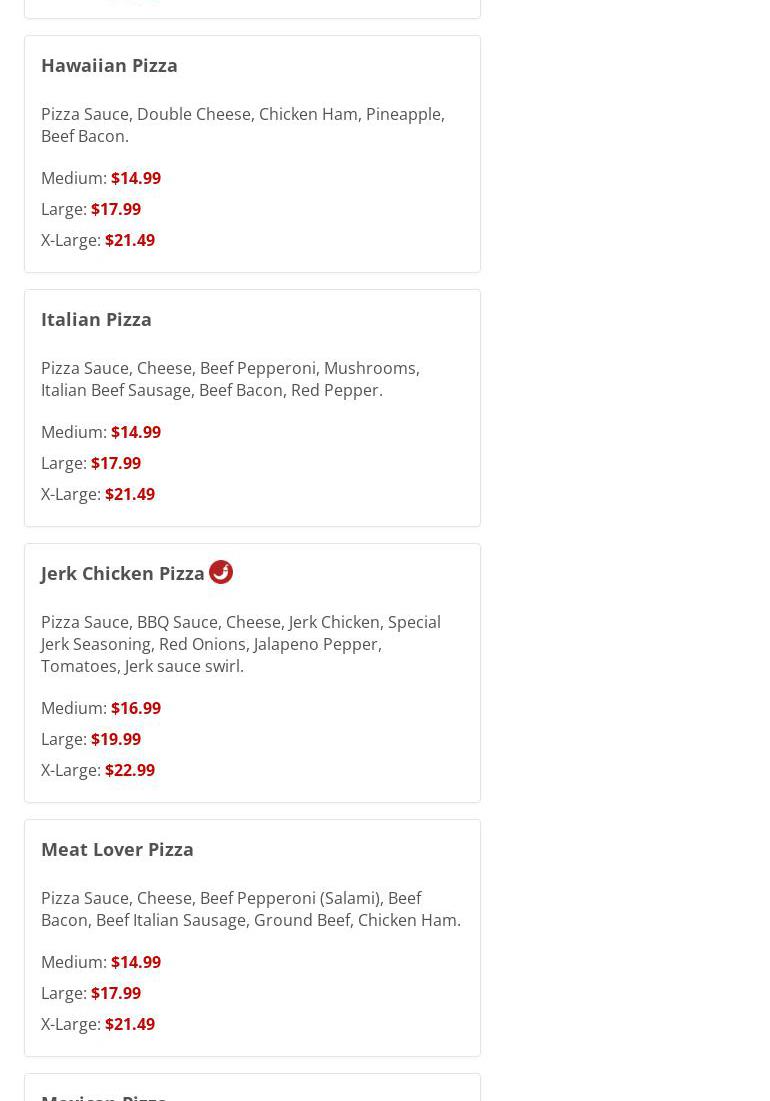Click the Jerk Chicken Pizza ingredients description
The image size is (770, 1101).
coord(241,644)
